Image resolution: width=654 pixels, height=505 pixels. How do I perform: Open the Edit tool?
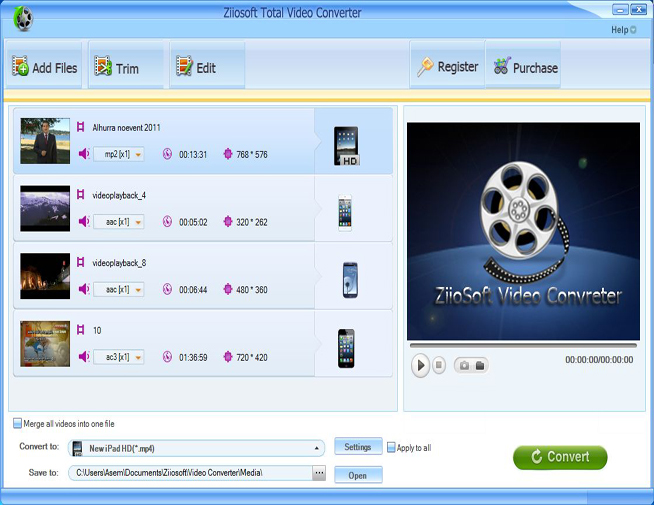click(x=207, y=66)
